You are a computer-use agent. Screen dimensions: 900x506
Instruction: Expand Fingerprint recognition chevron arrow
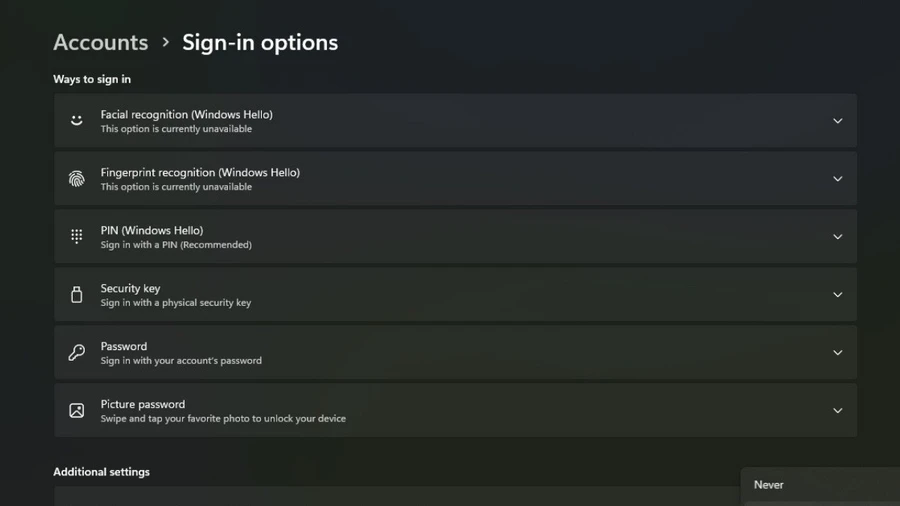(x=837, y=179)
